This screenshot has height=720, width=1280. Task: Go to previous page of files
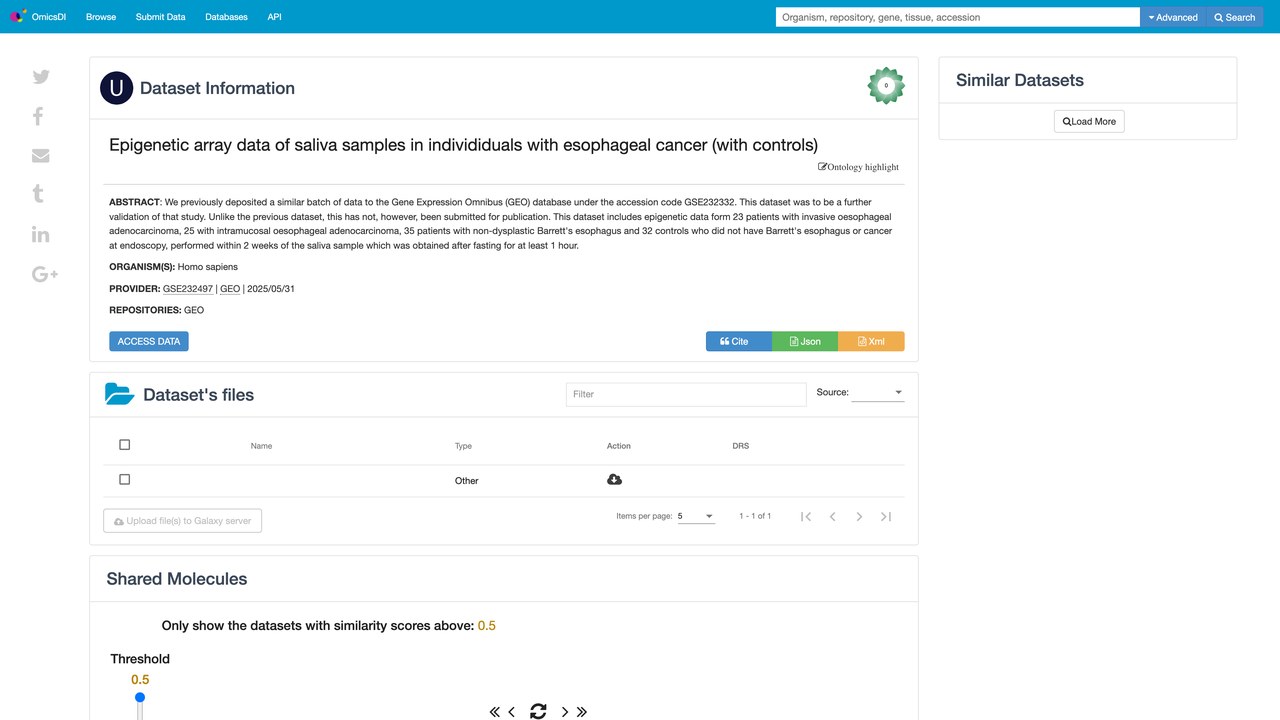coord(832,516)
